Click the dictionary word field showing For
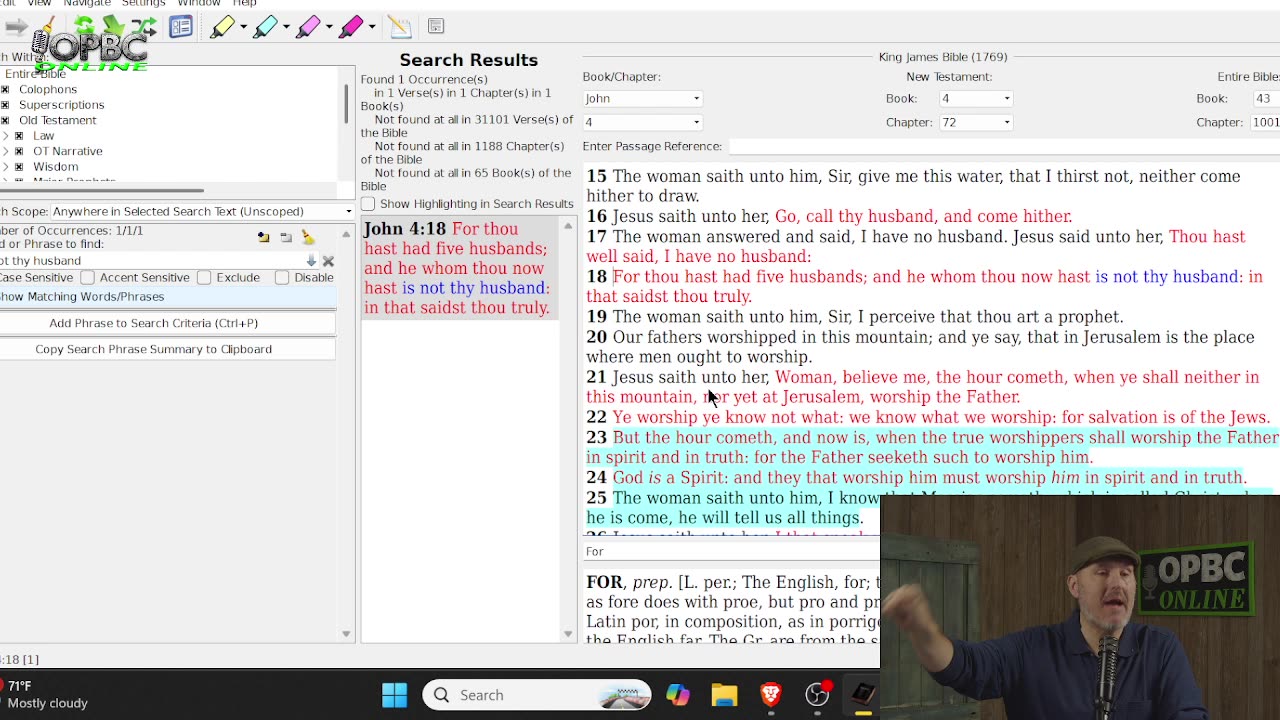This screenshot has height=720, width=1280. click(x=732, y=552)
